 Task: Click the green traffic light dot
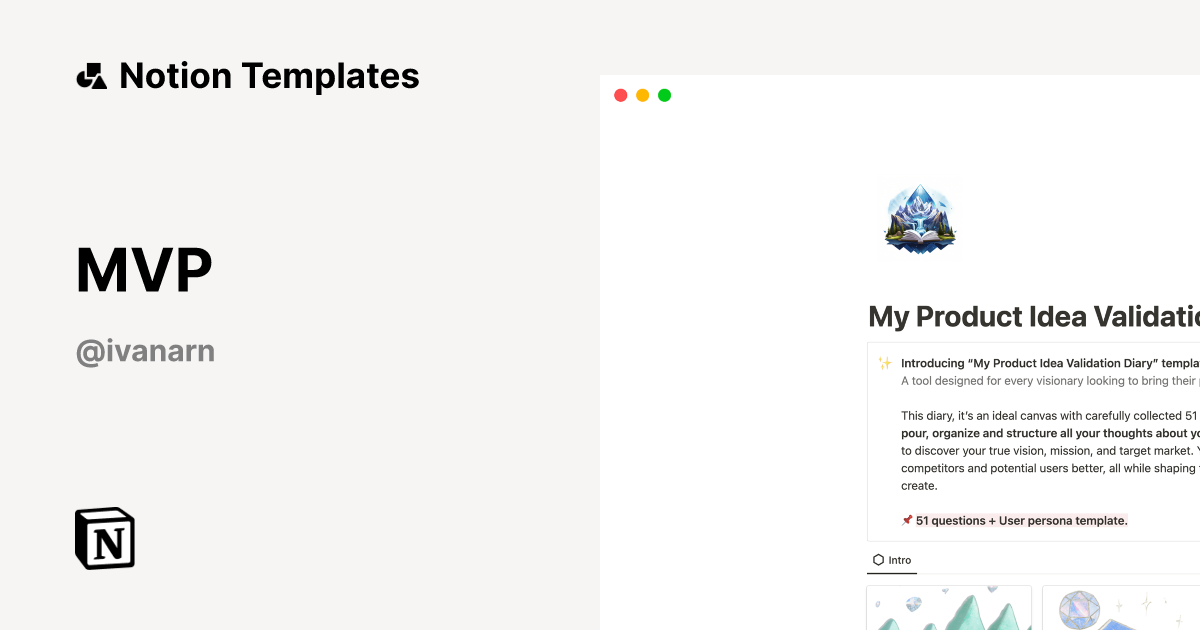click(664, 95)
